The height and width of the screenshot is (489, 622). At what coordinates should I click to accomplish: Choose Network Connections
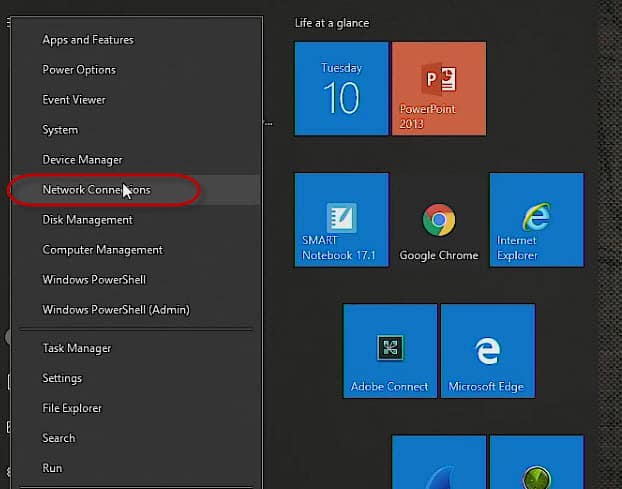coord(136,190)
